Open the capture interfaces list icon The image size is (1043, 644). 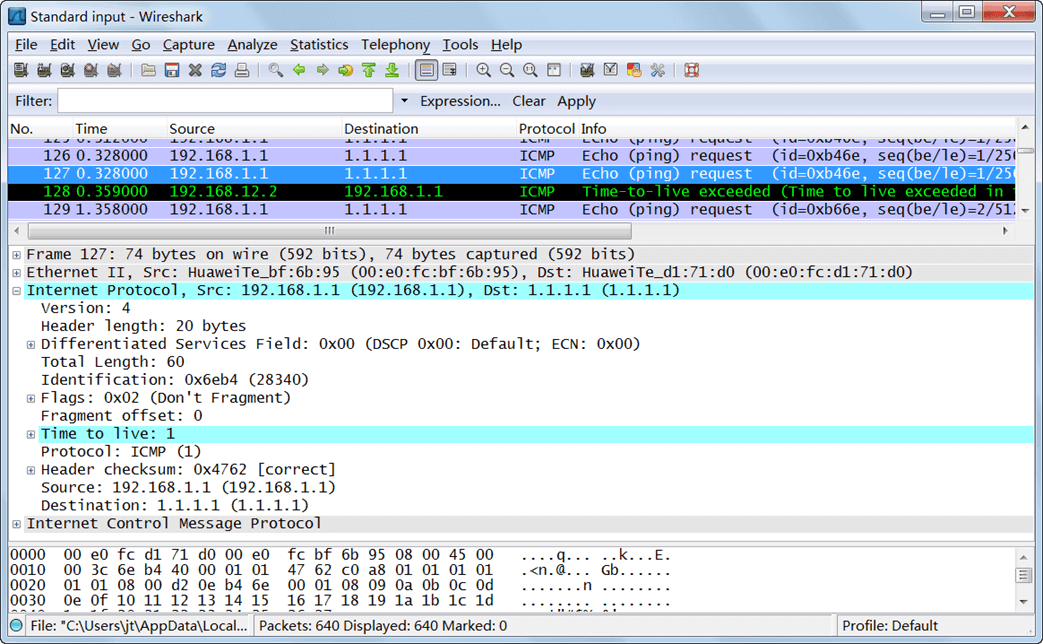point(21,70)
